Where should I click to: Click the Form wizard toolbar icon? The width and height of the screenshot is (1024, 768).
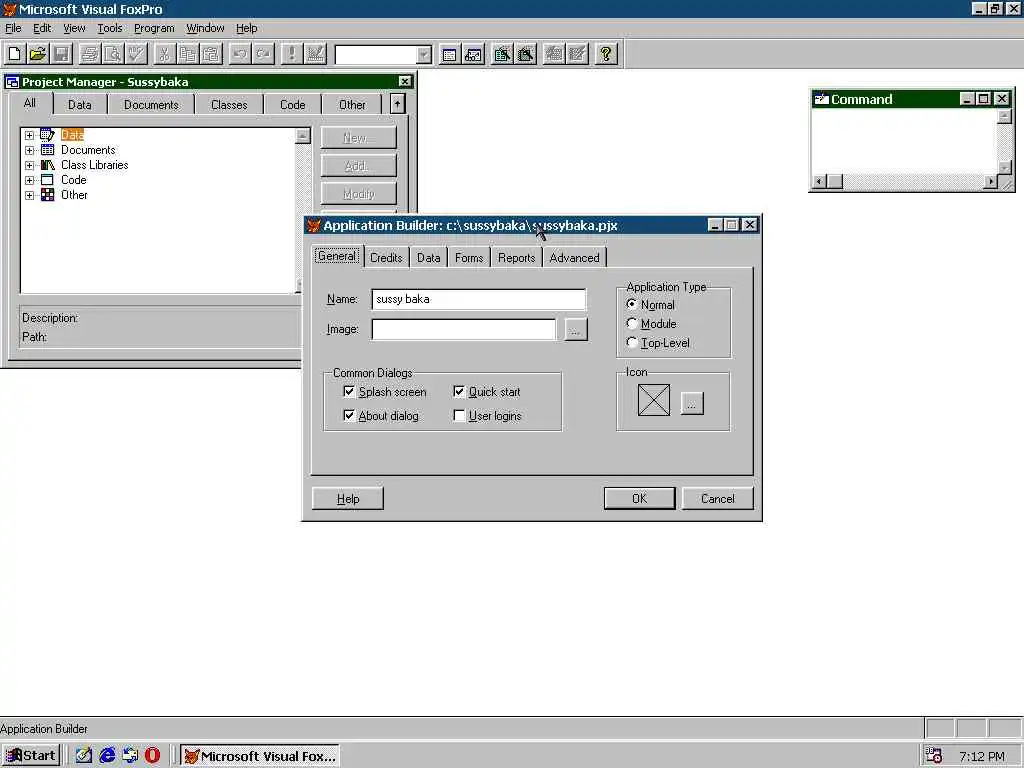(x=502, y=54)
